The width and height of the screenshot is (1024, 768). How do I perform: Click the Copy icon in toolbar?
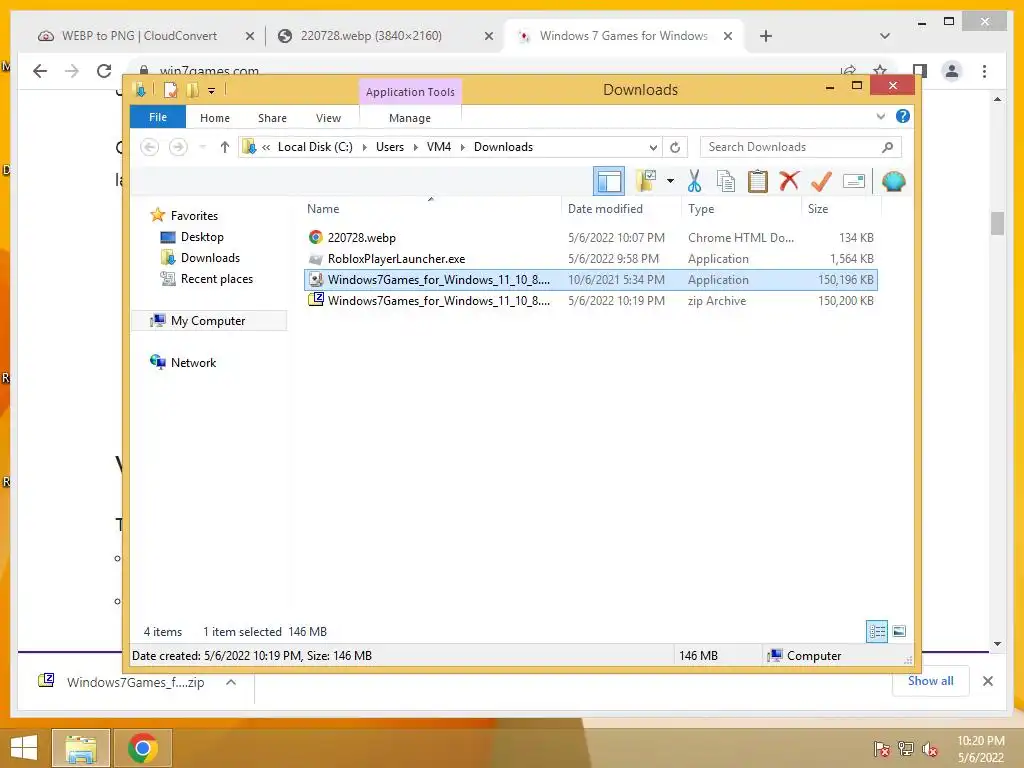pyautogui.click(x=726, y=181)
